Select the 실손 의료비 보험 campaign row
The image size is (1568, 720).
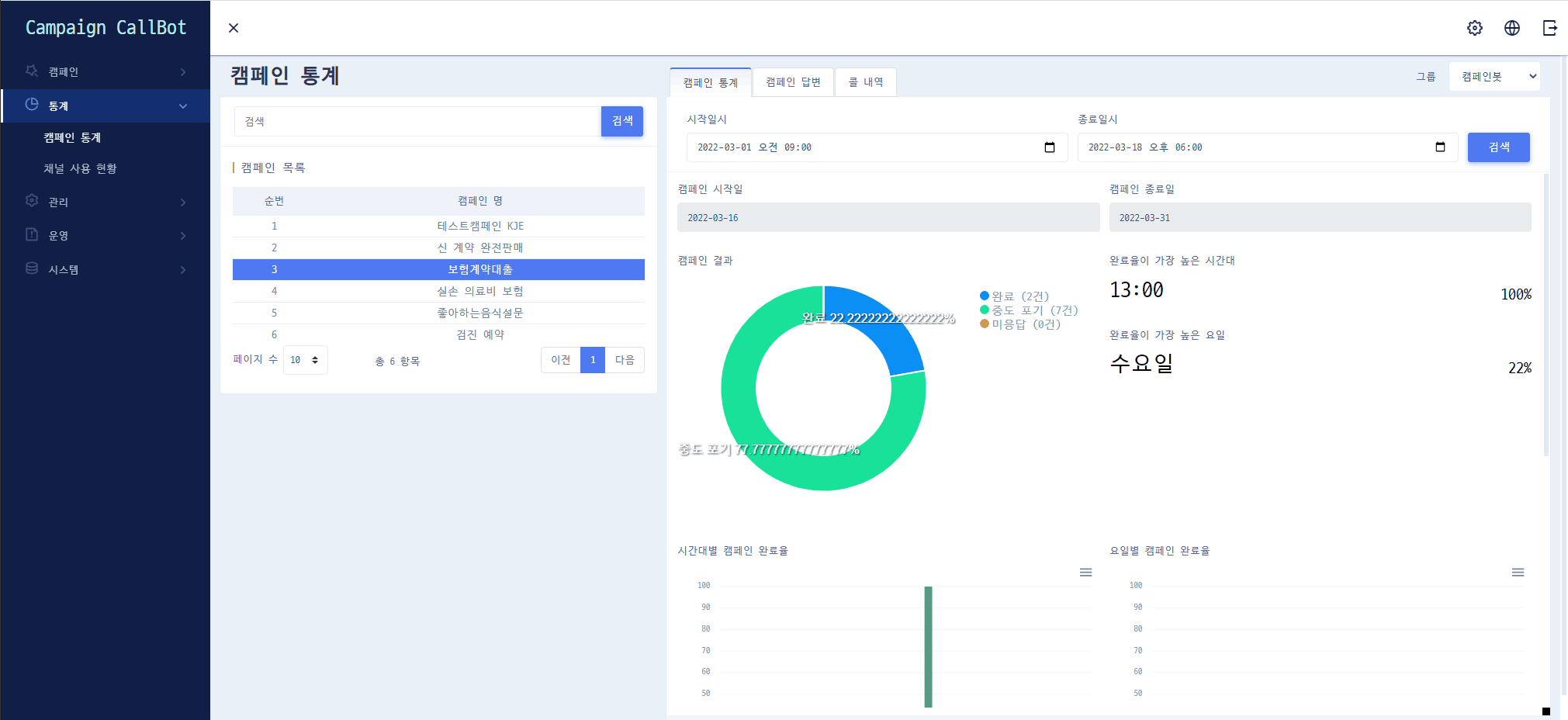(479, 291)
